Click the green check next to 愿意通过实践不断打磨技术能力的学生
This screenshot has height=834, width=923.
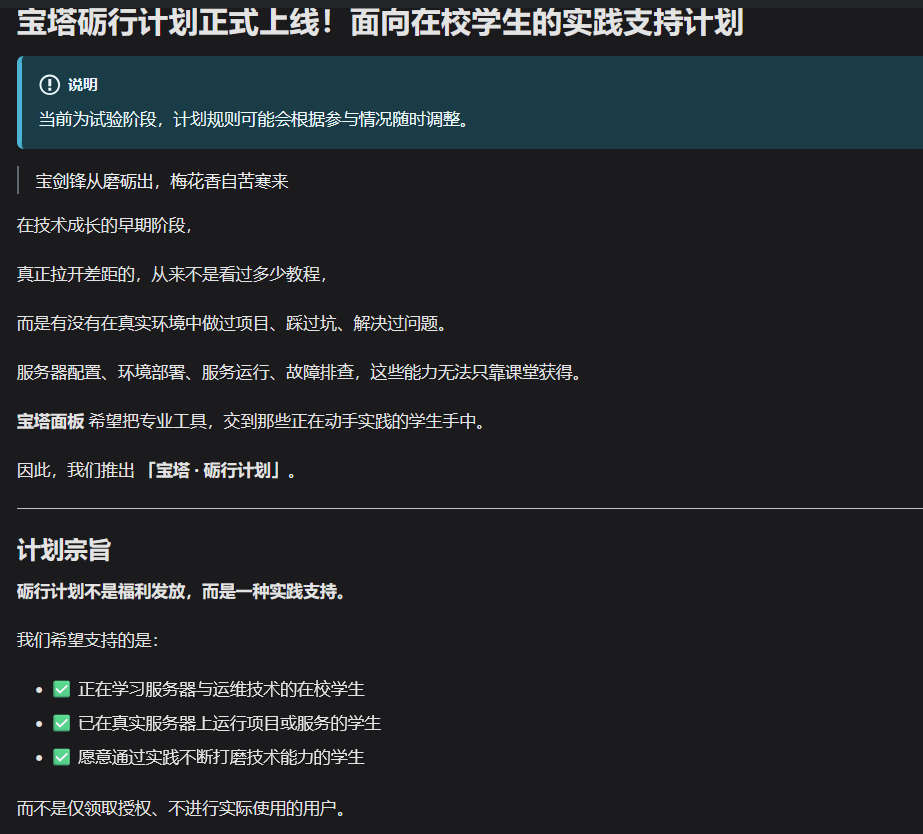tap(61, 756)
